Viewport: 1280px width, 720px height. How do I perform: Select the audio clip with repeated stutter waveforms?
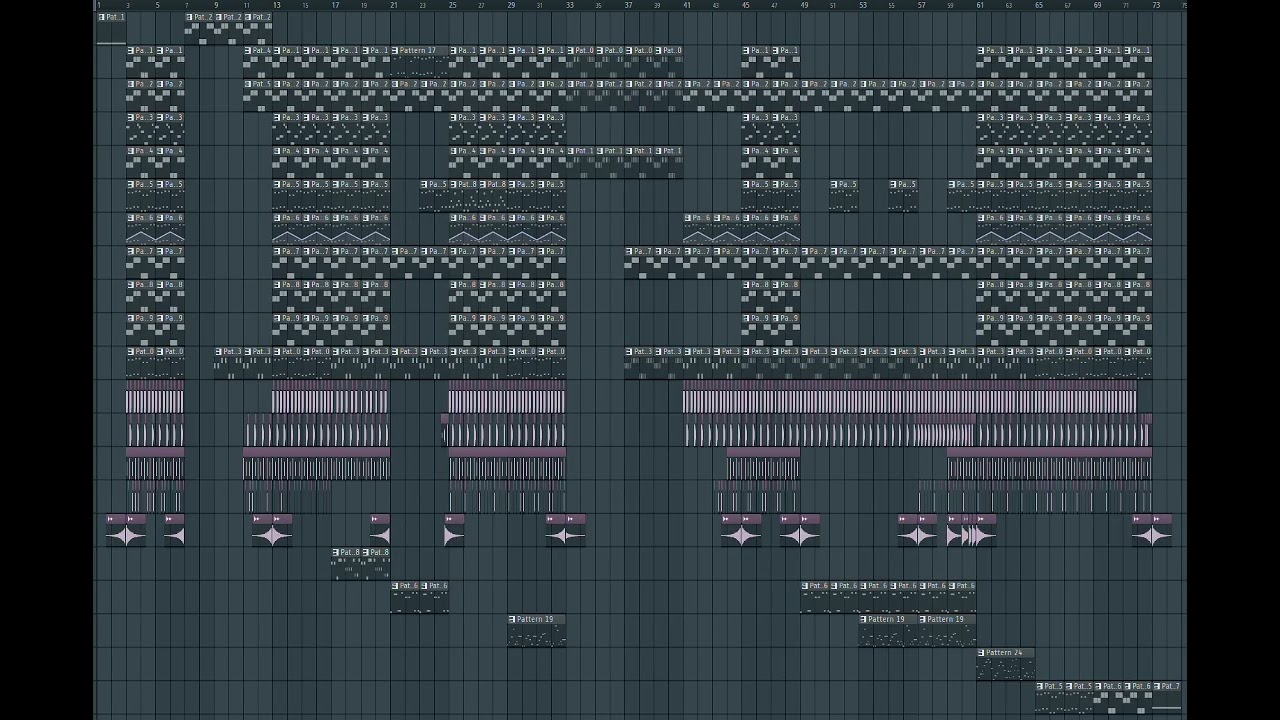(x=972, y=530)
